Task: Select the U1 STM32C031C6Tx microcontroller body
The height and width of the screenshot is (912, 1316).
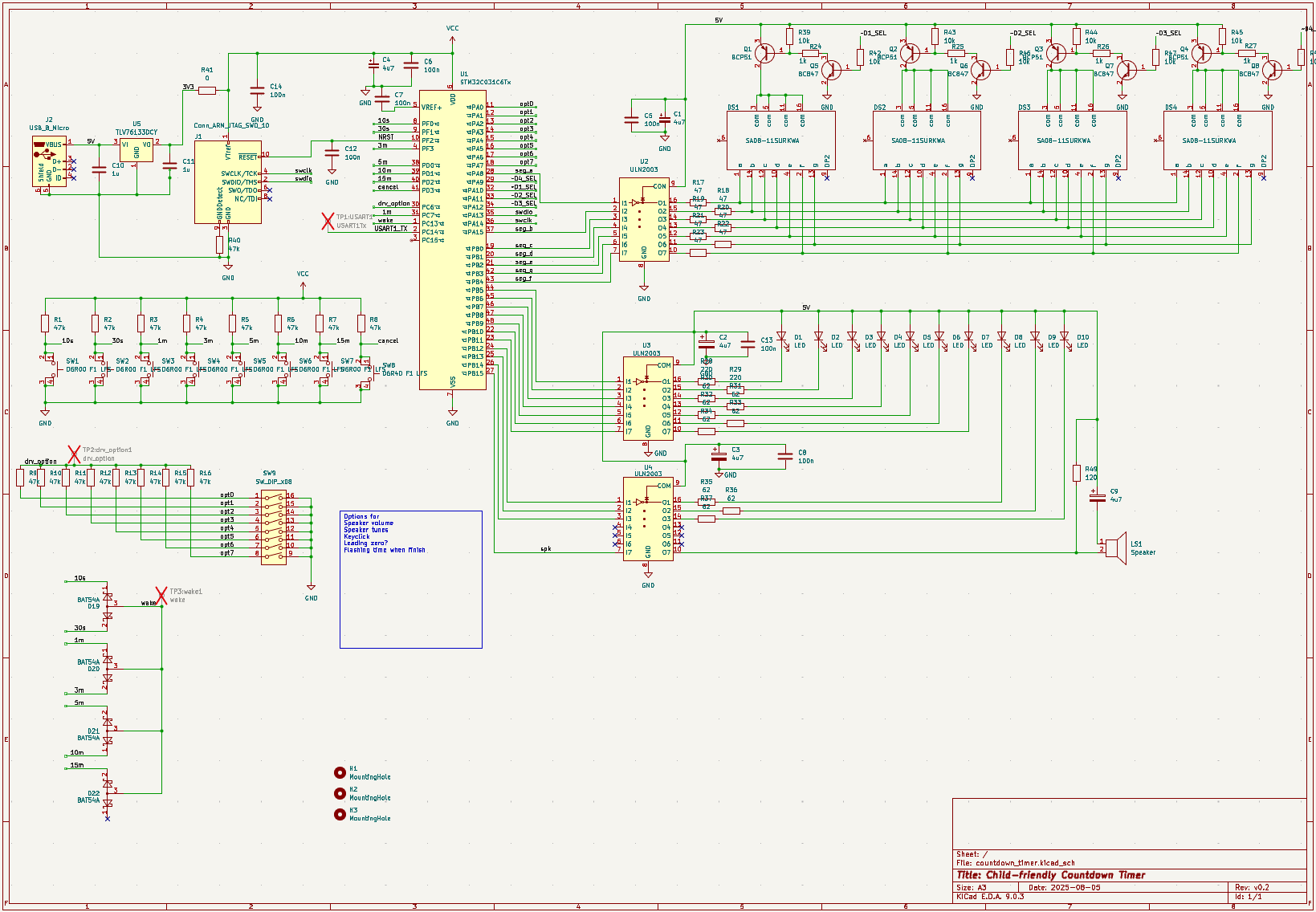Action: (x=452, y=241)
